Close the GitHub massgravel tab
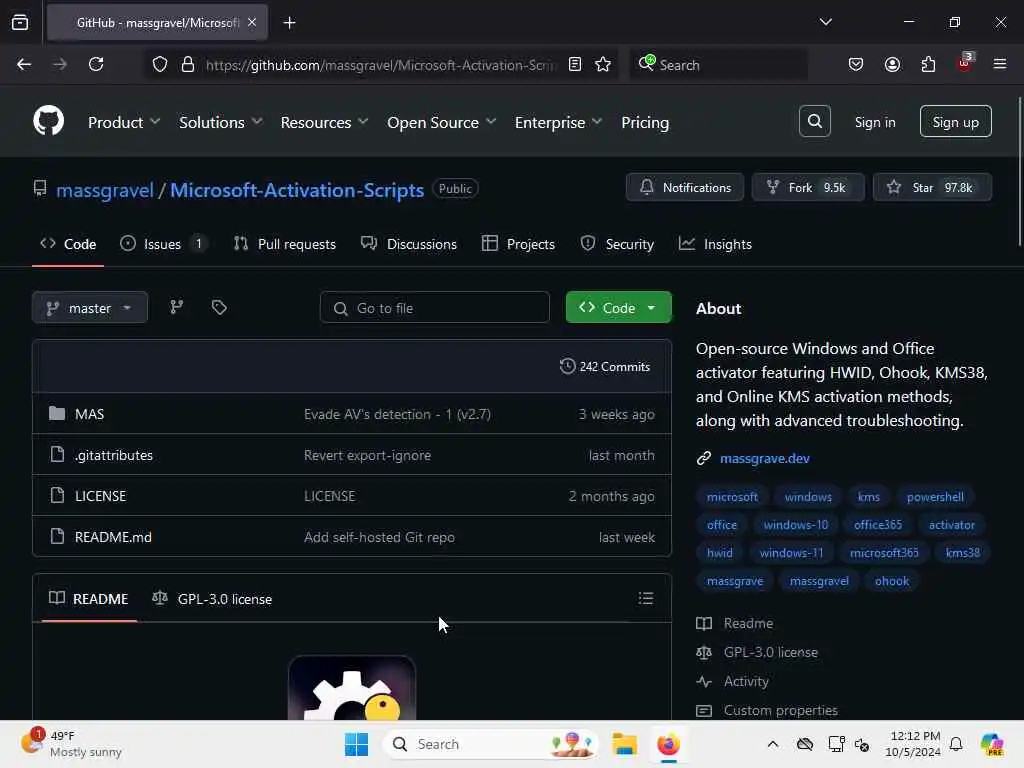Screen dimensions: 1024x768 click(x=252, y=22)
